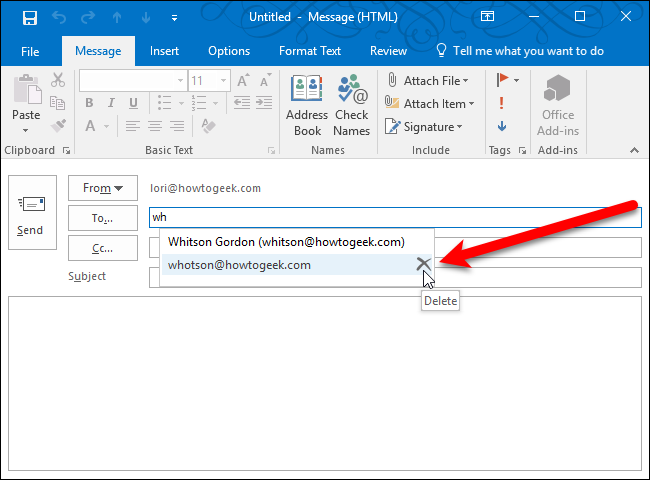Switch to the Insert tab
This screenshot has width=650, height=480.
[165, 51]
